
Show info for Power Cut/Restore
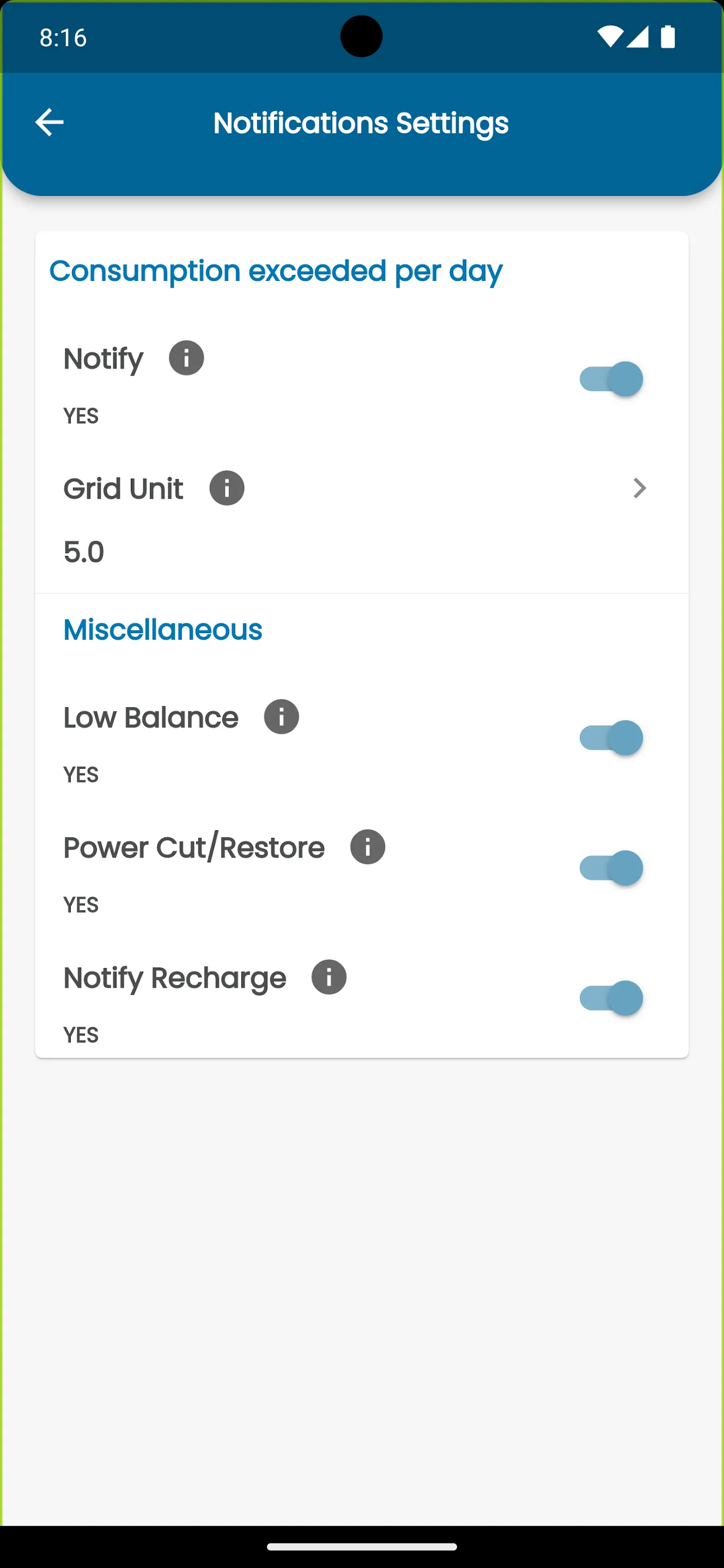pos(368,847)
